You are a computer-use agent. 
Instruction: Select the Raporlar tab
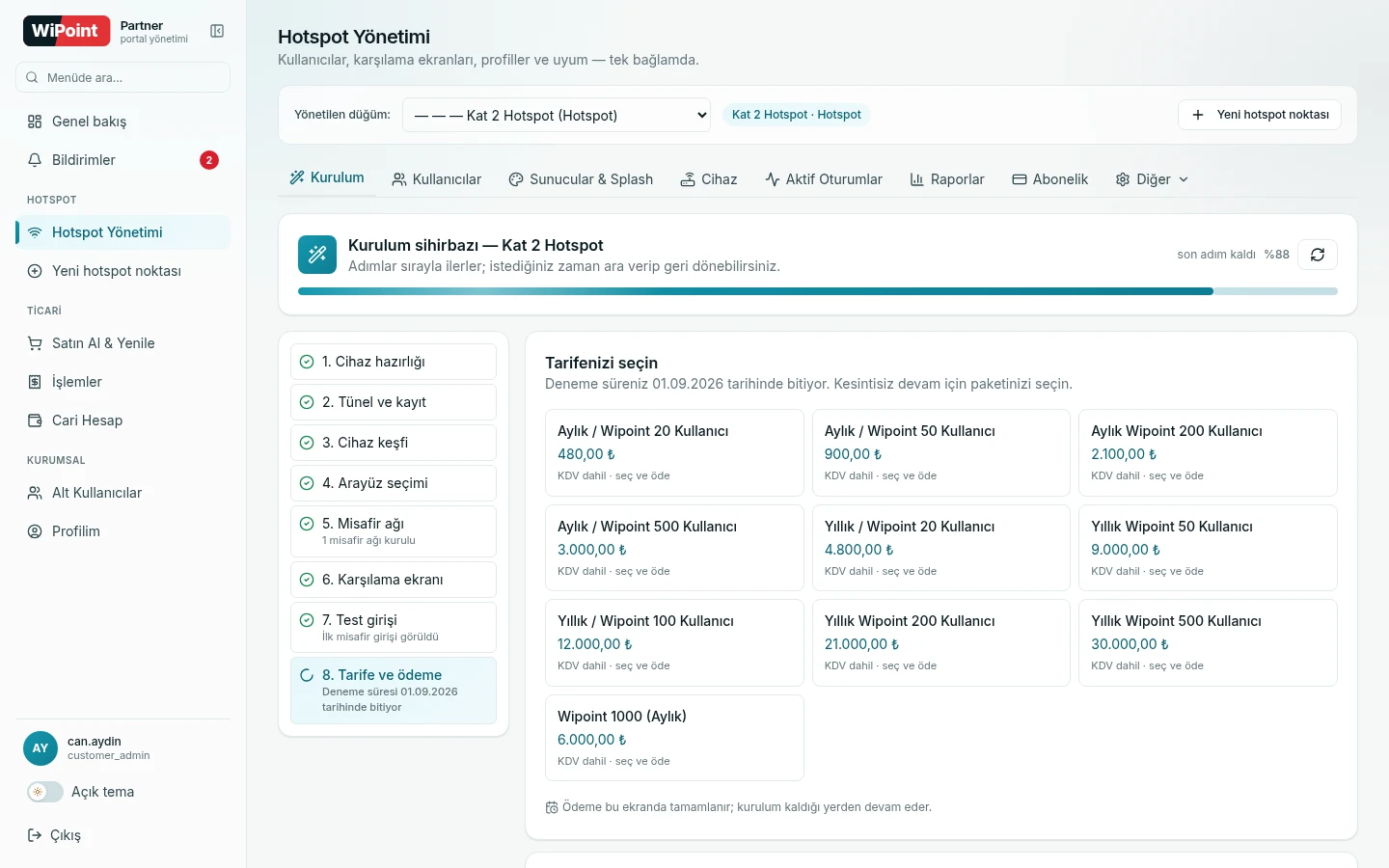click(x=947, y=179)
